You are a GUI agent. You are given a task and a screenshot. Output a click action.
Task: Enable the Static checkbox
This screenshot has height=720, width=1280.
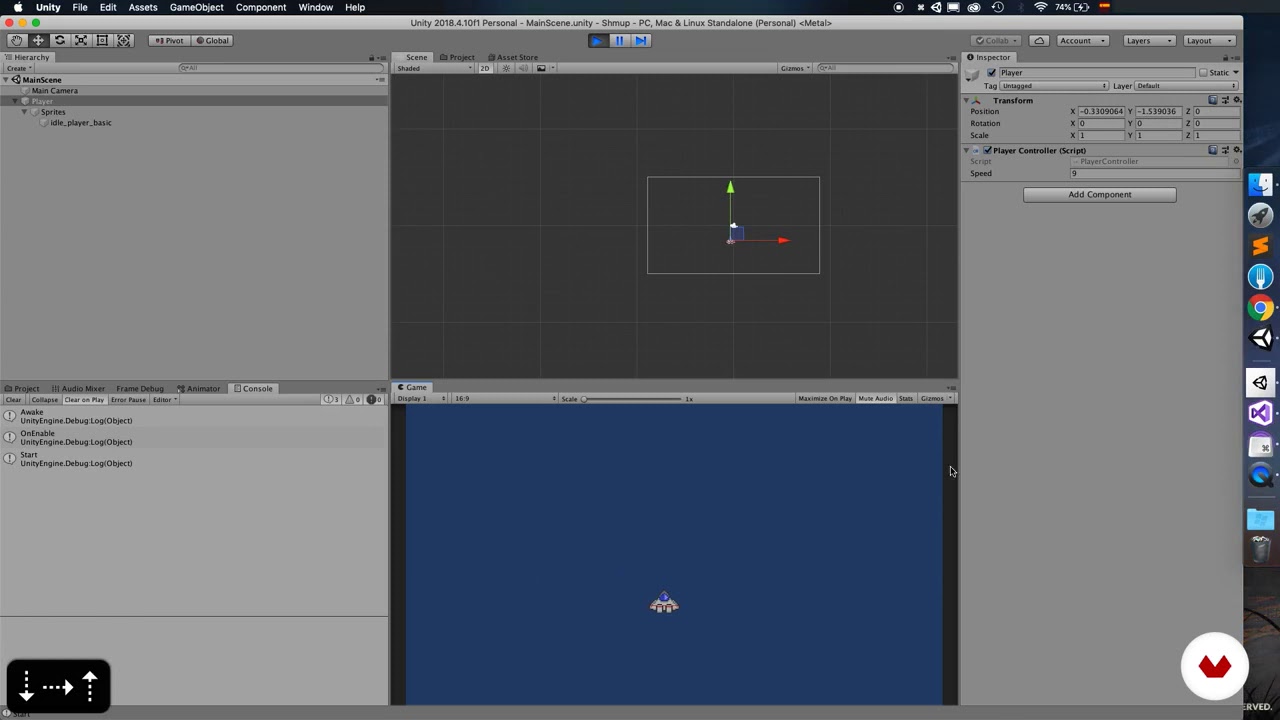[x=1203, y=73]
